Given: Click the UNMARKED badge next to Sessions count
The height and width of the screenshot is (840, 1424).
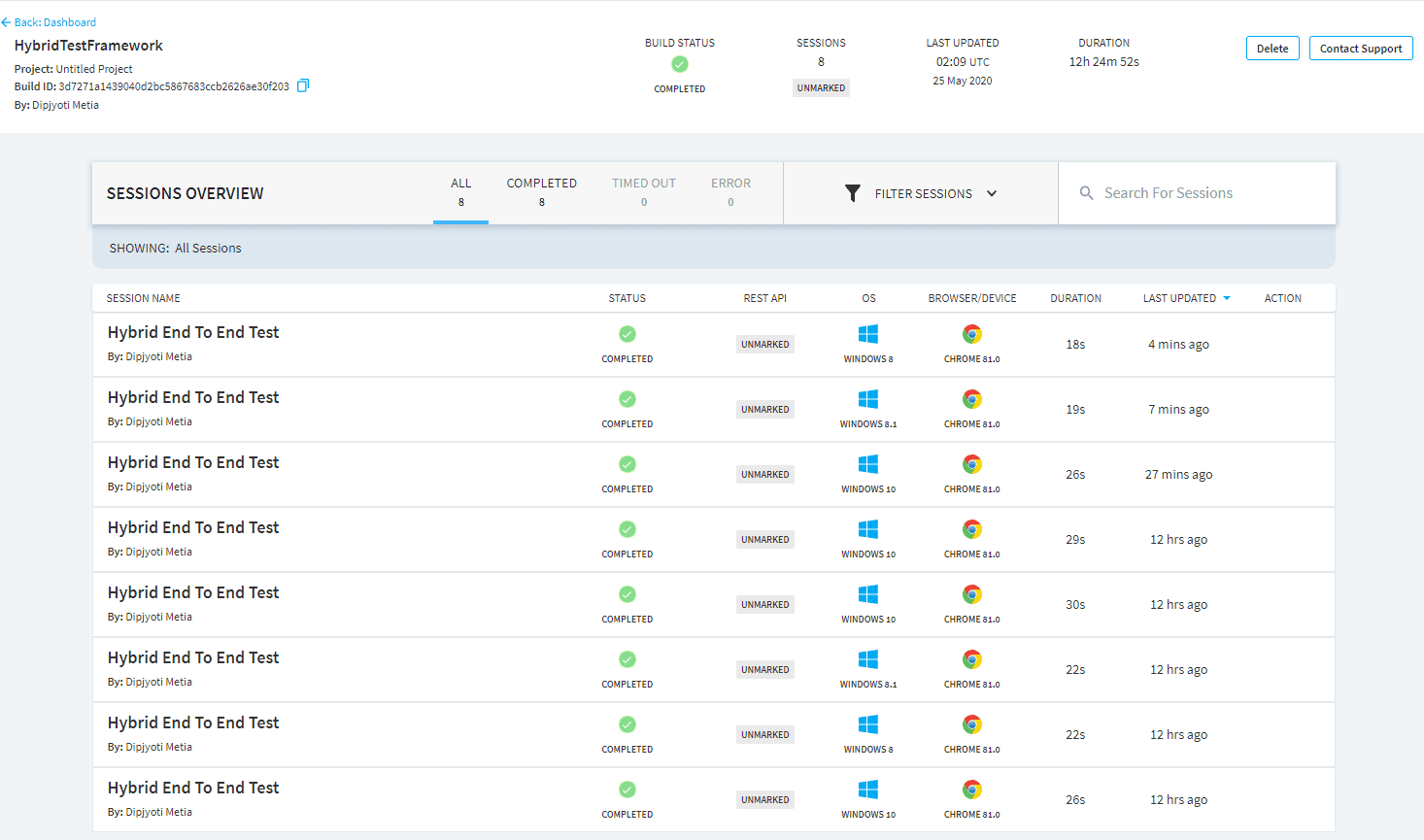Looking at the screenshot, I should [821, 87].
